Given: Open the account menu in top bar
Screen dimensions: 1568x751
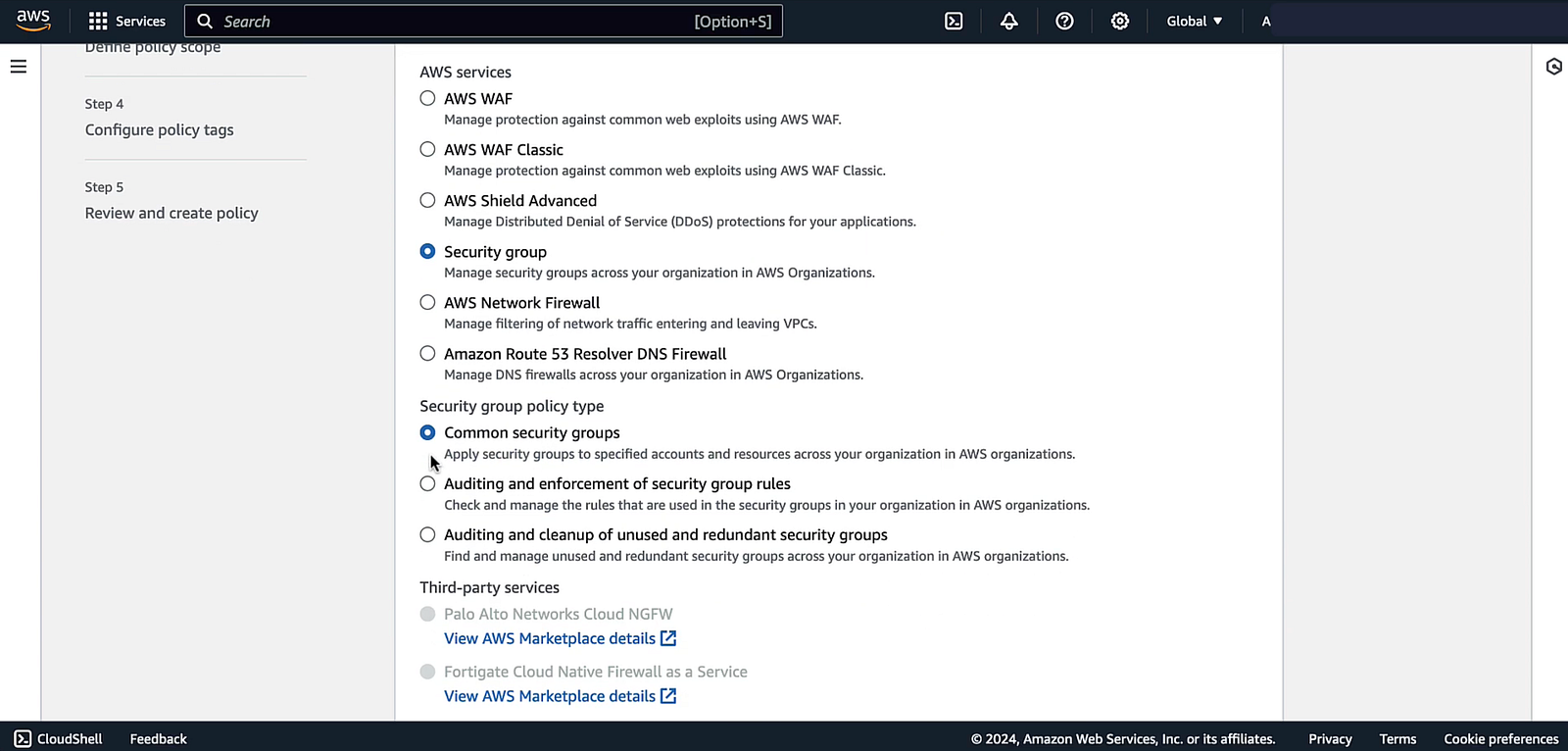Looking at the screenshot, I should coord(1266,21).
